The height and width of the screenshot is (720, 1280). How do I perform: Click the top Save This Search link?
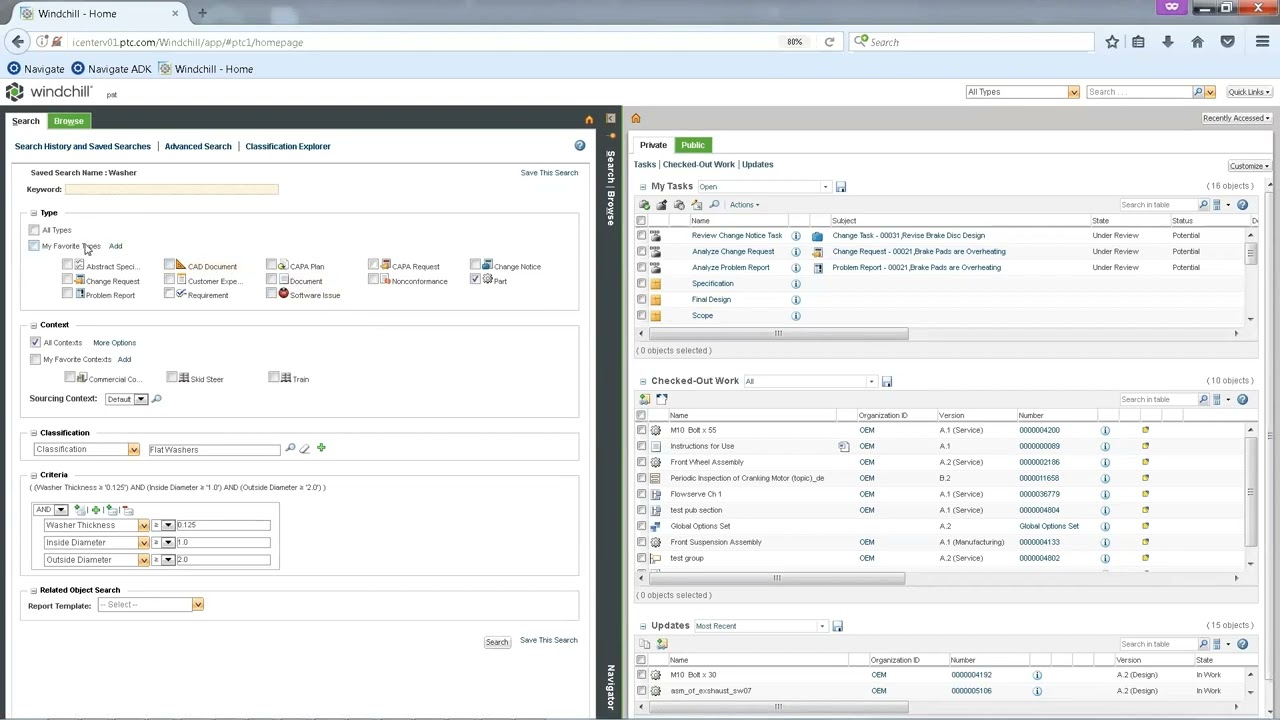tap(549, 173)
